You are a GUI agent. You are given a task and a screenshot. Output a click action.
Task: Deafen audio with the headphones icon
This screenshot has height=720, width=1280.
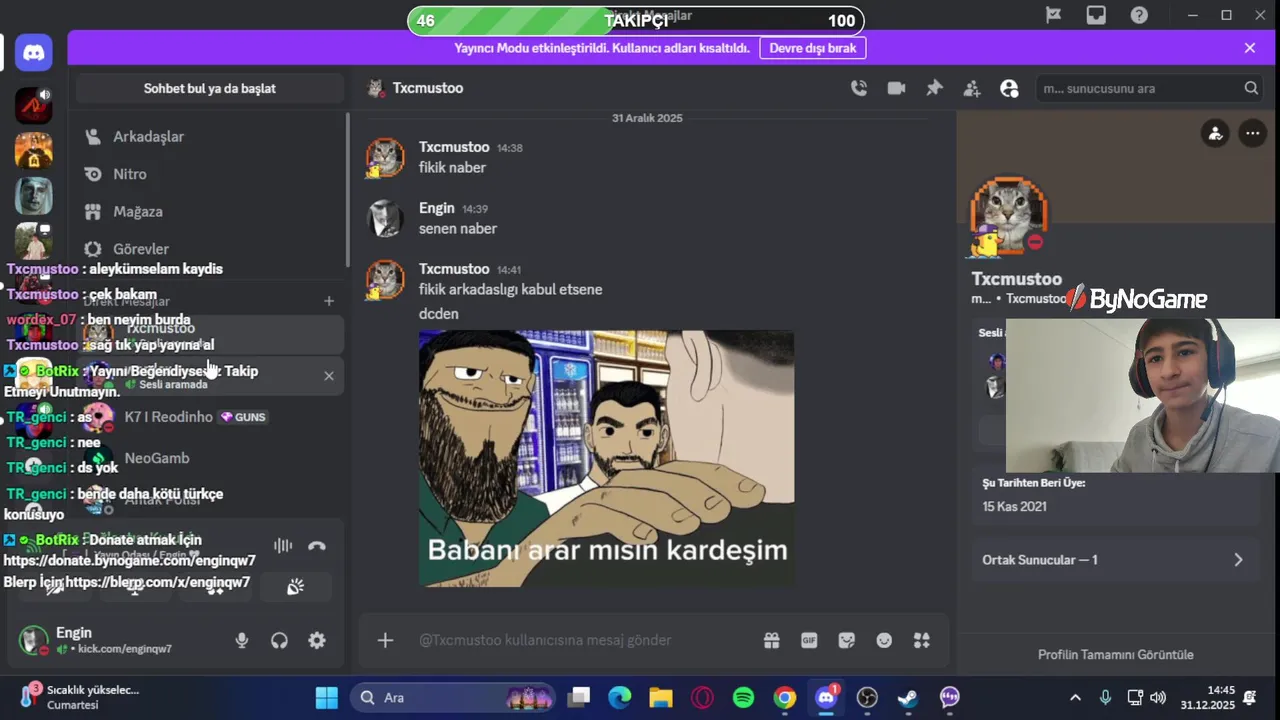(x=279, y=641)
